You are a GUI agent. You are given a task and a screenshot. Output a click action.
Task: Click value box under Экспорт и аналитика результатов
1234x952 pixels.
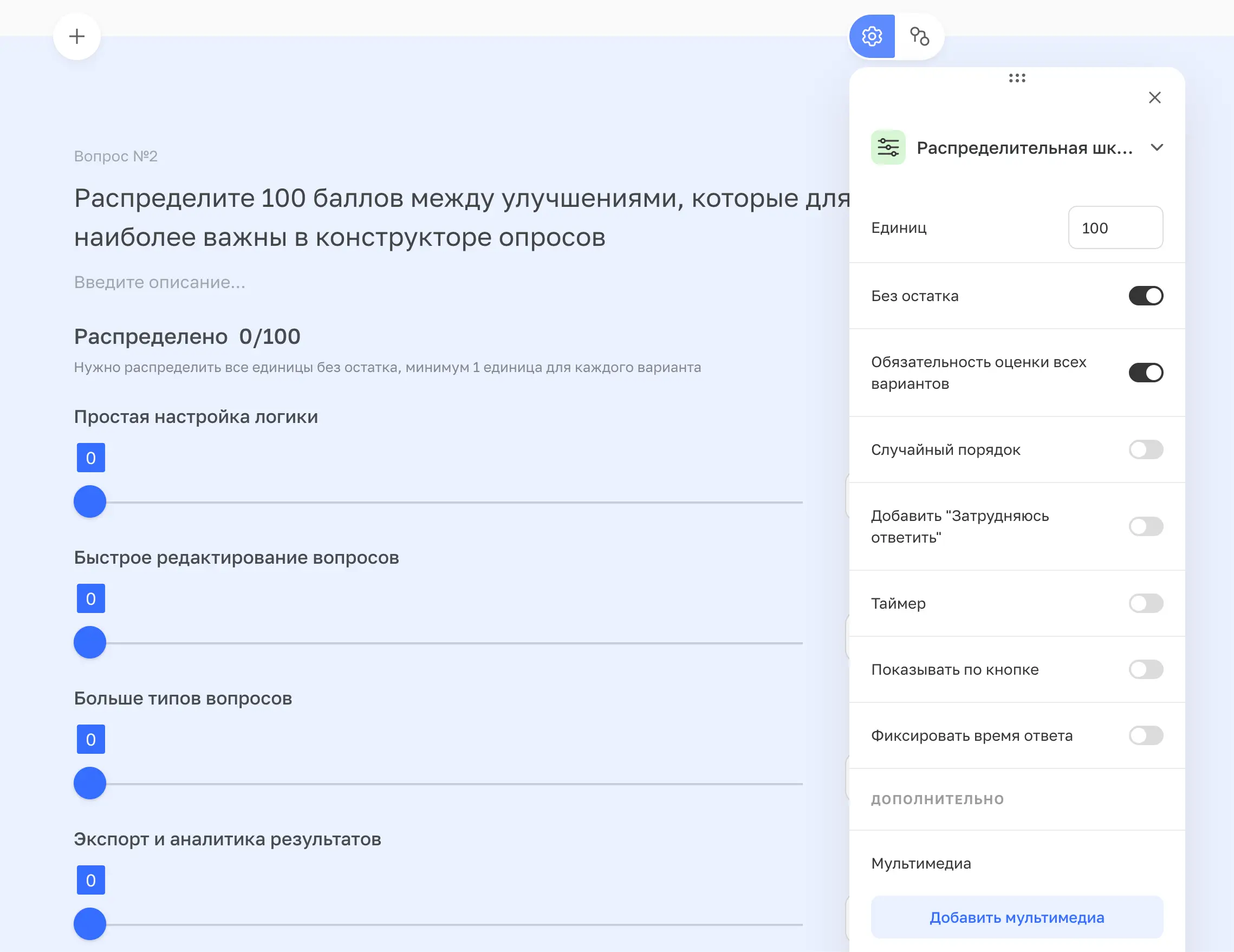91,879
